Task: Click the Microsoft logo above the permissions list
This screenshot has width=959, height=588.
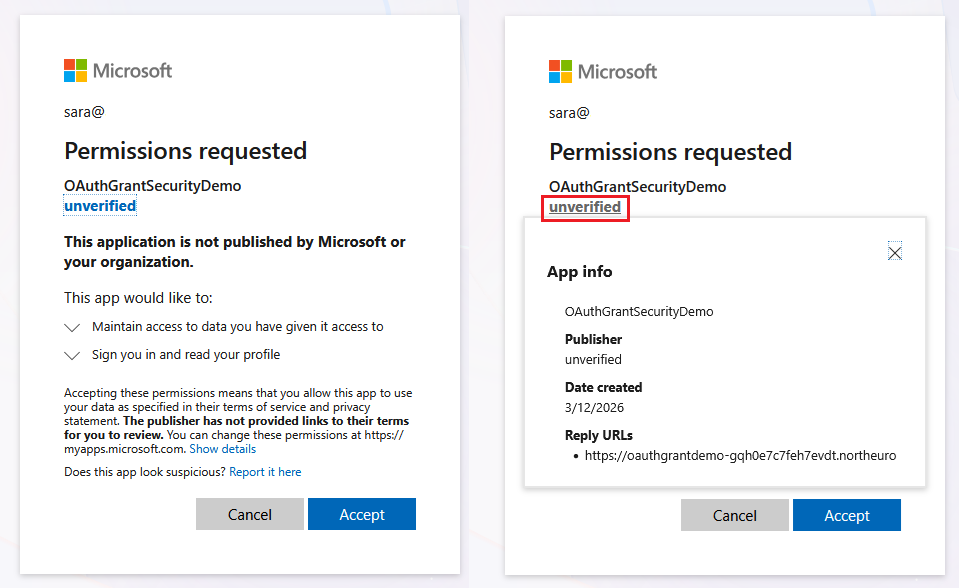Action: click(x=118, y=70)
